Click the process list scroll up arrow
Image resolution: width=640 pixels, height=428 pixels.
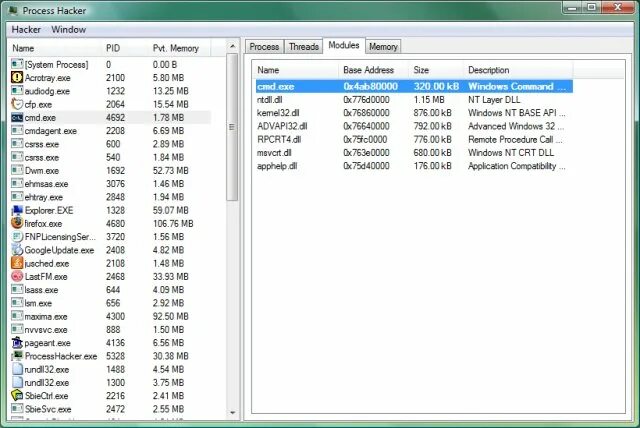(x=232, y=46)
